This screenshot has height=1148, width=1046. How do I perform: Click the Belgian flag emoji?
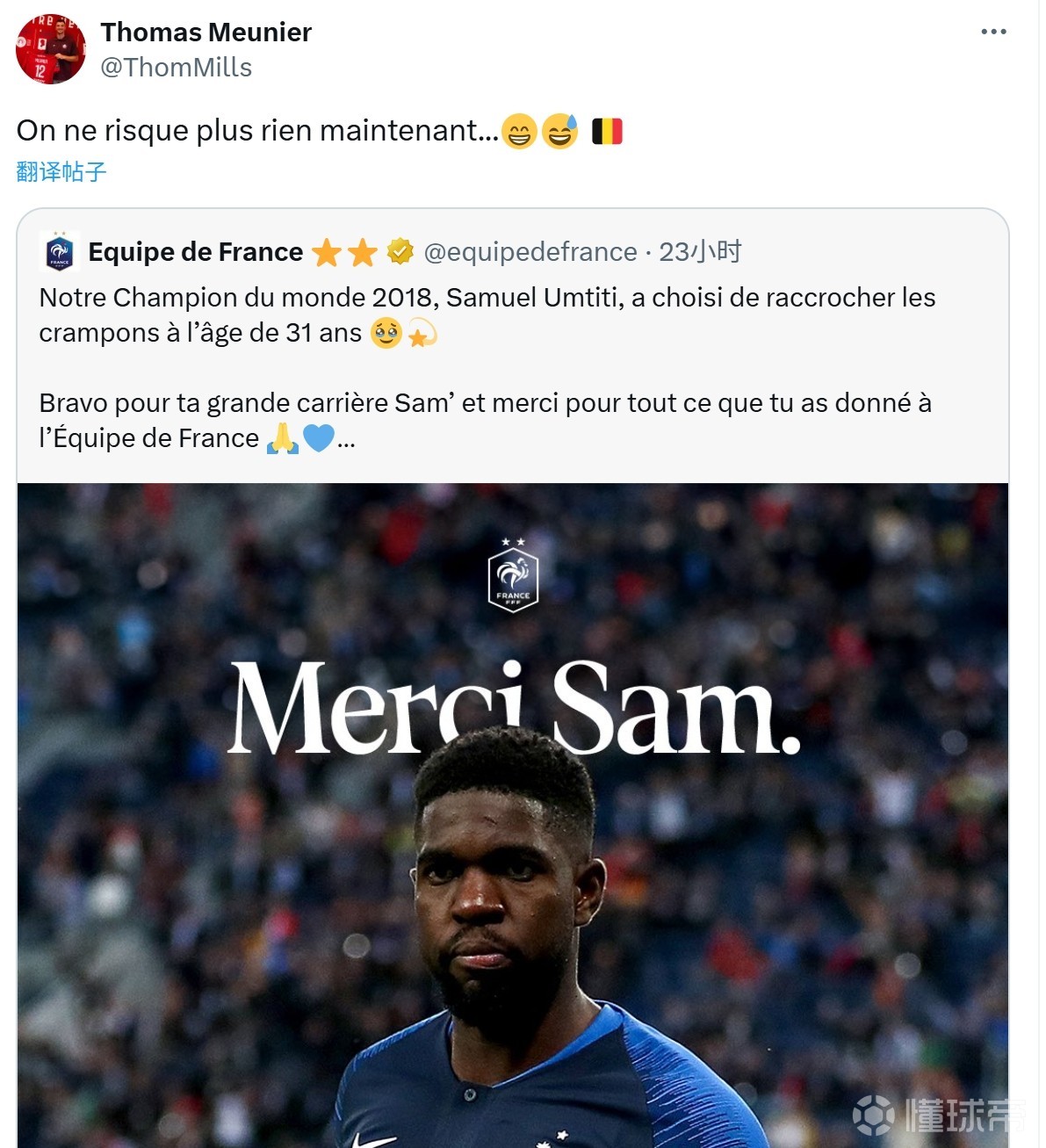[607, 132]
